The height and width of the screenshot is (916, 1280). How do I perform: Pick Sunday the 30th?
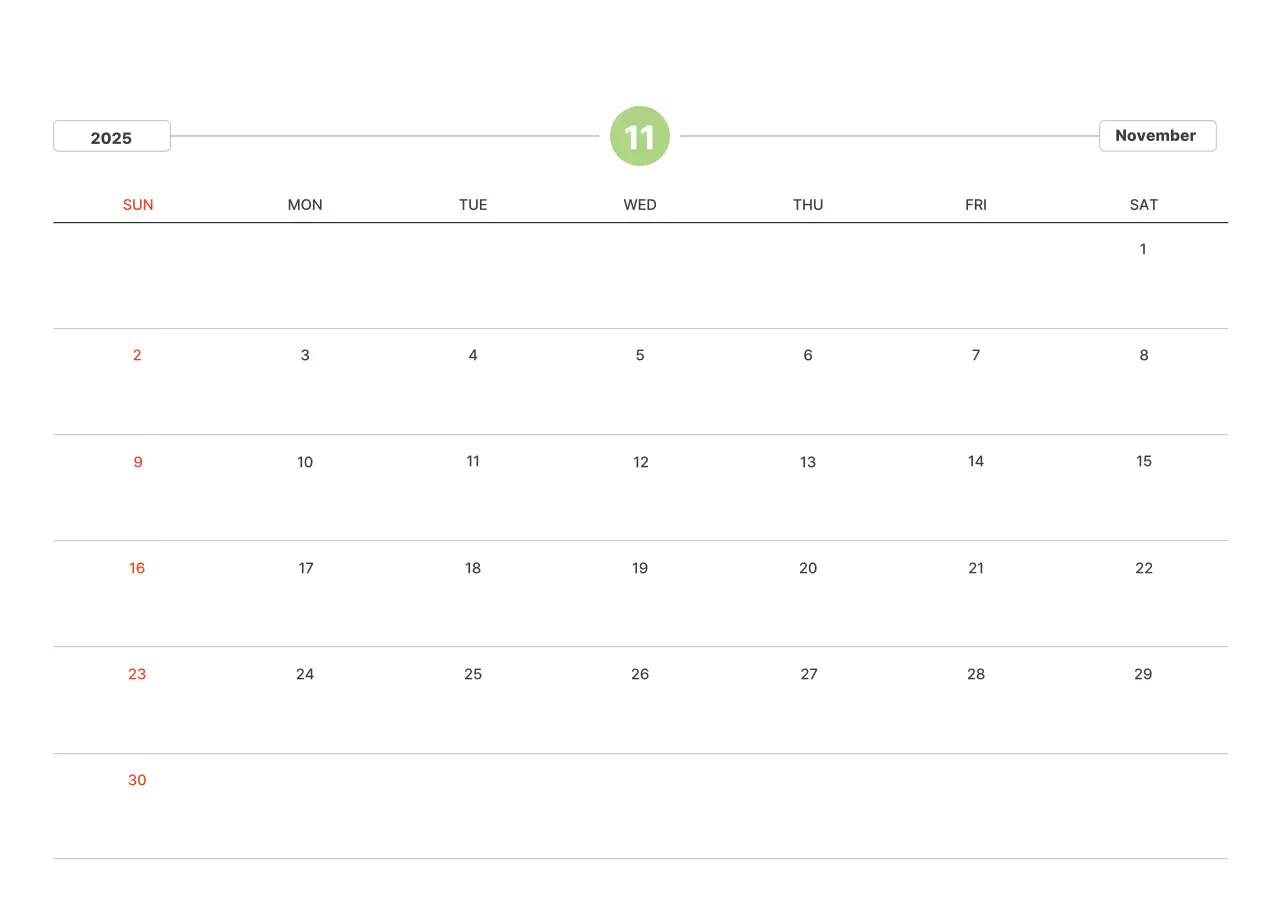tap(137, 780)
